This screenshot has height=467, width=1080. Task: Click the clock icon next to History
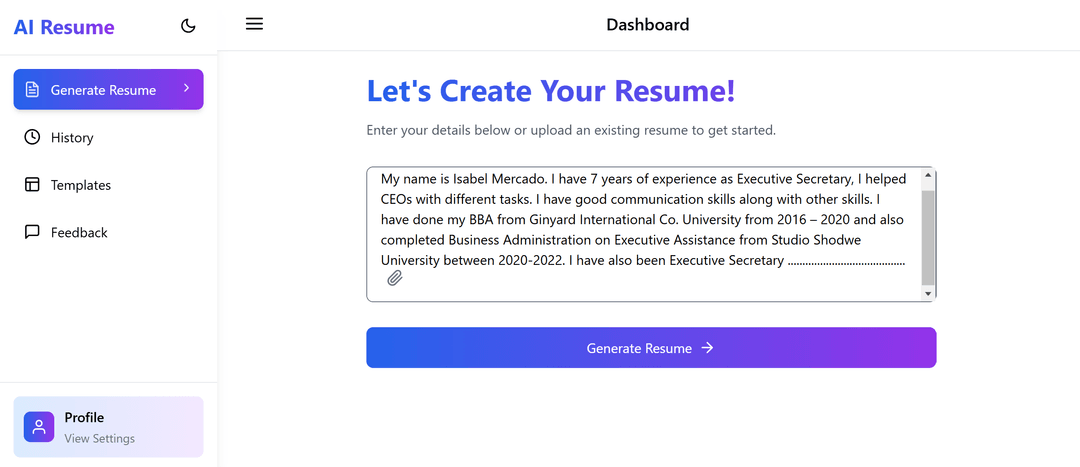point(32,137)
